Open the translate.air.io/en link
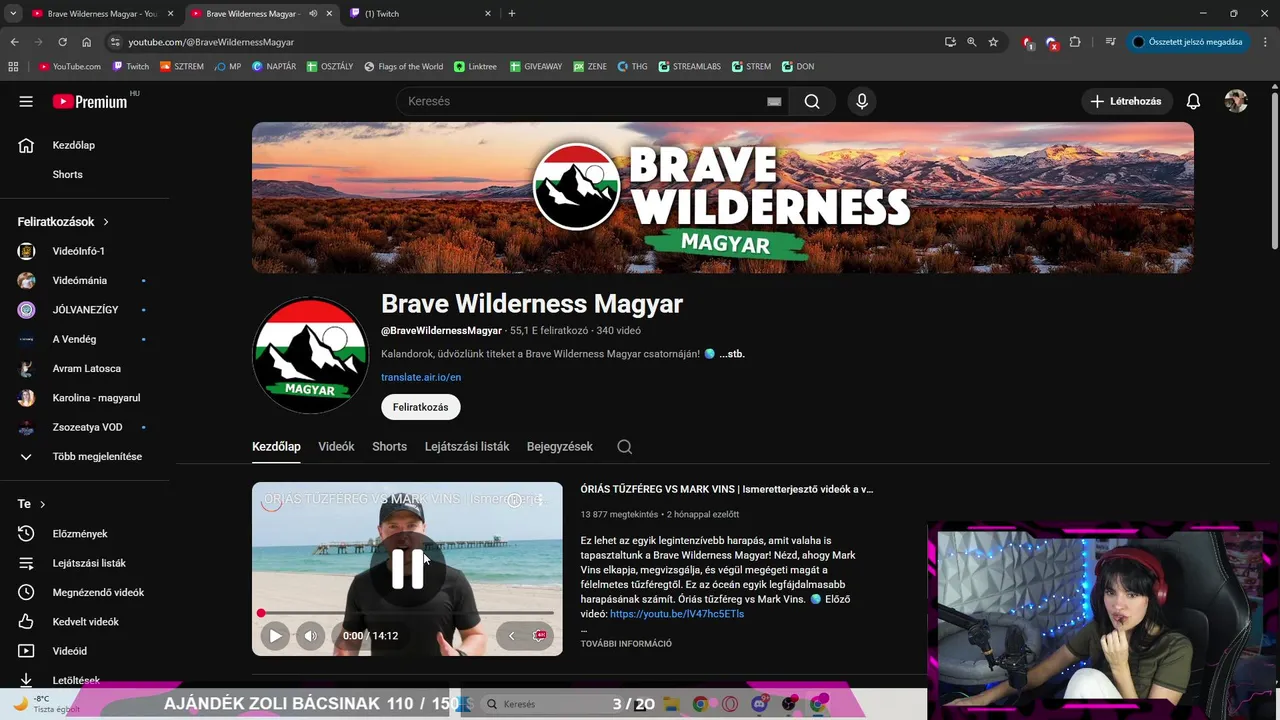Screen dimensions: 1280x720 pyautogui.click(x=421, y=377)
